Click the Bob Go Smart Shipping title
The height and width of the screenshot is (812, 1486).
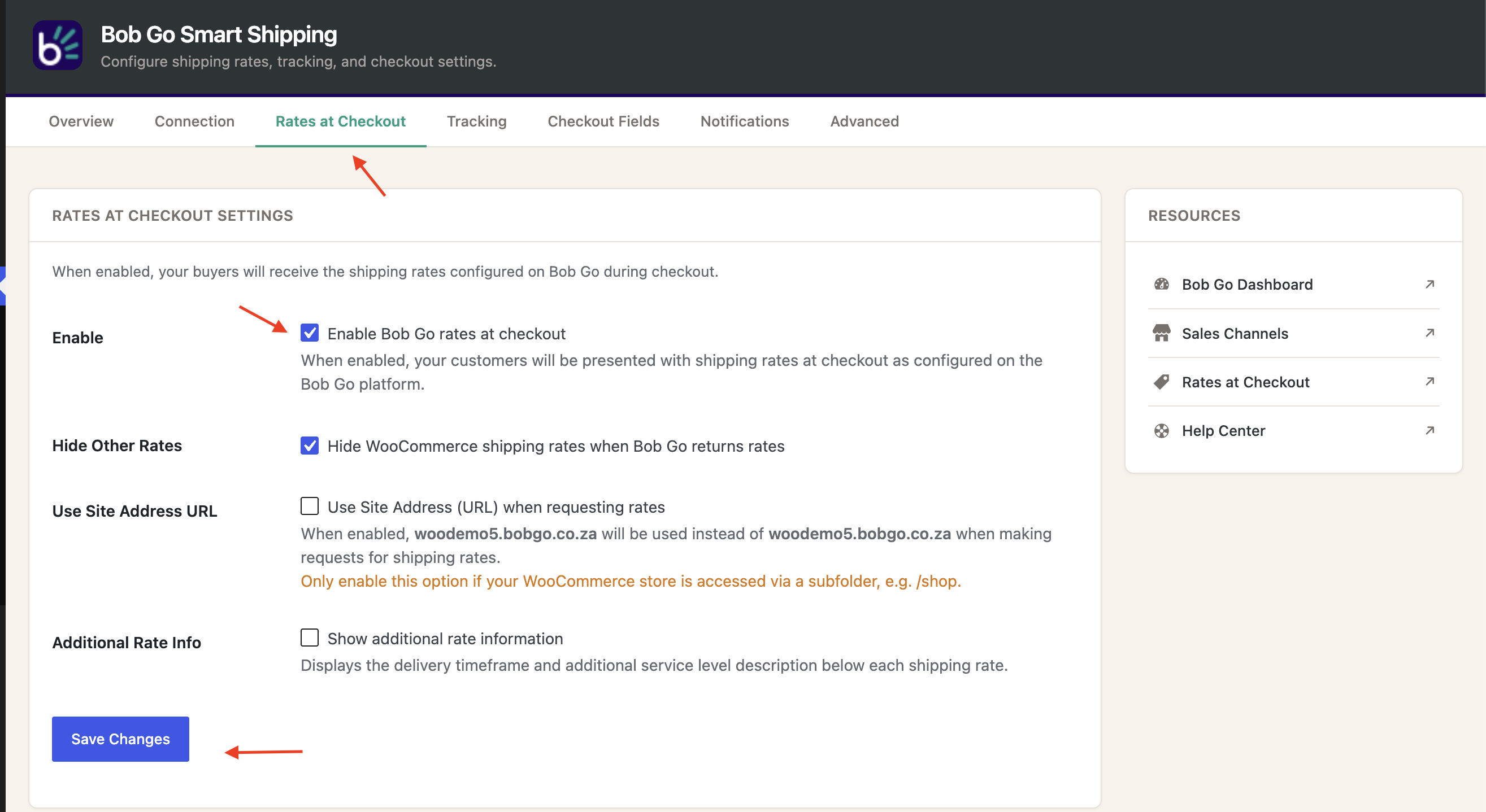click(x=219, y=34)
